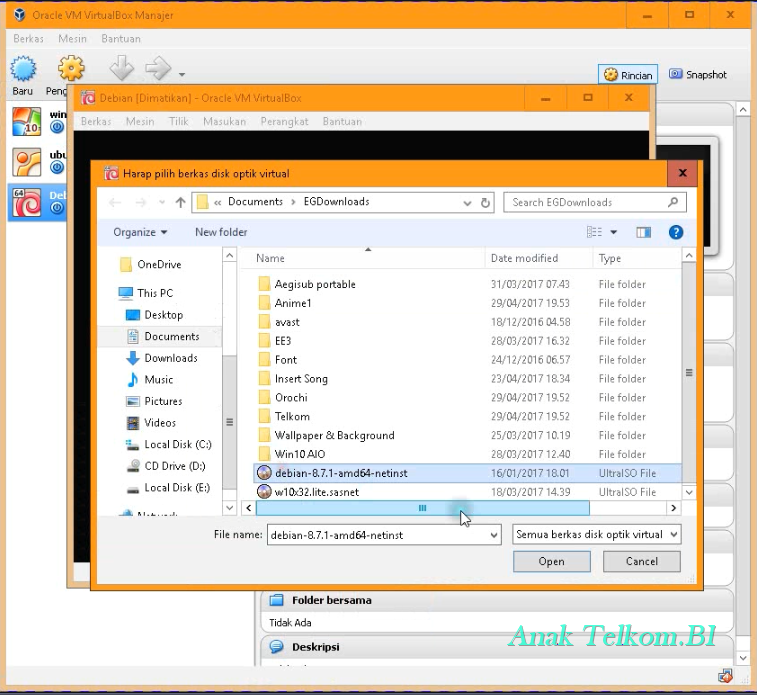Image resolution: width=757 pixels, height=695 pixels.
Task: Open recent locations dropdown chevron
Action: (x=162, y=202)
